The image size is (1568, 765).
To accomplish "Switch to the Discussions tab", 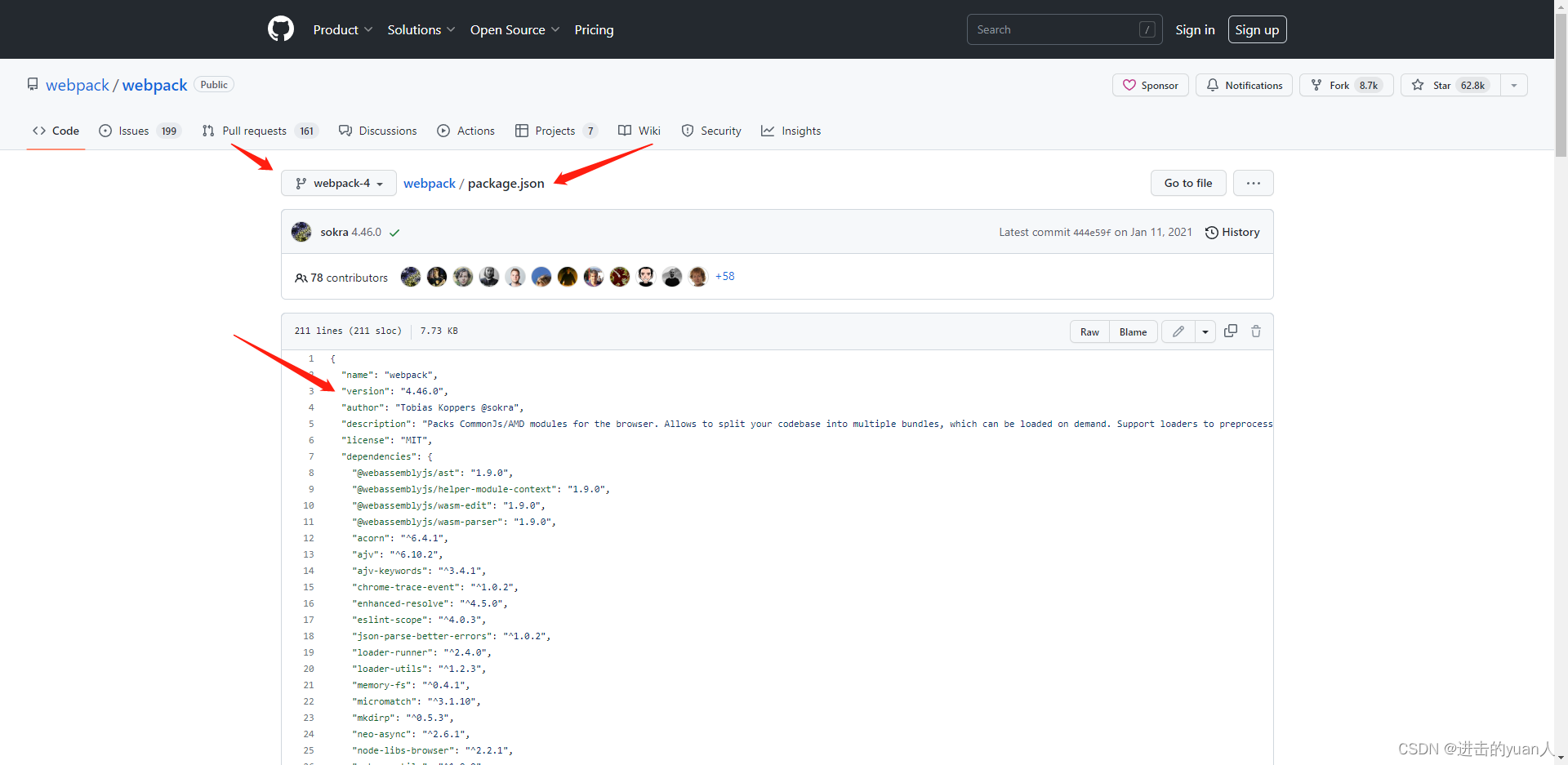I will pyautogui.click(x=377, y=131).
